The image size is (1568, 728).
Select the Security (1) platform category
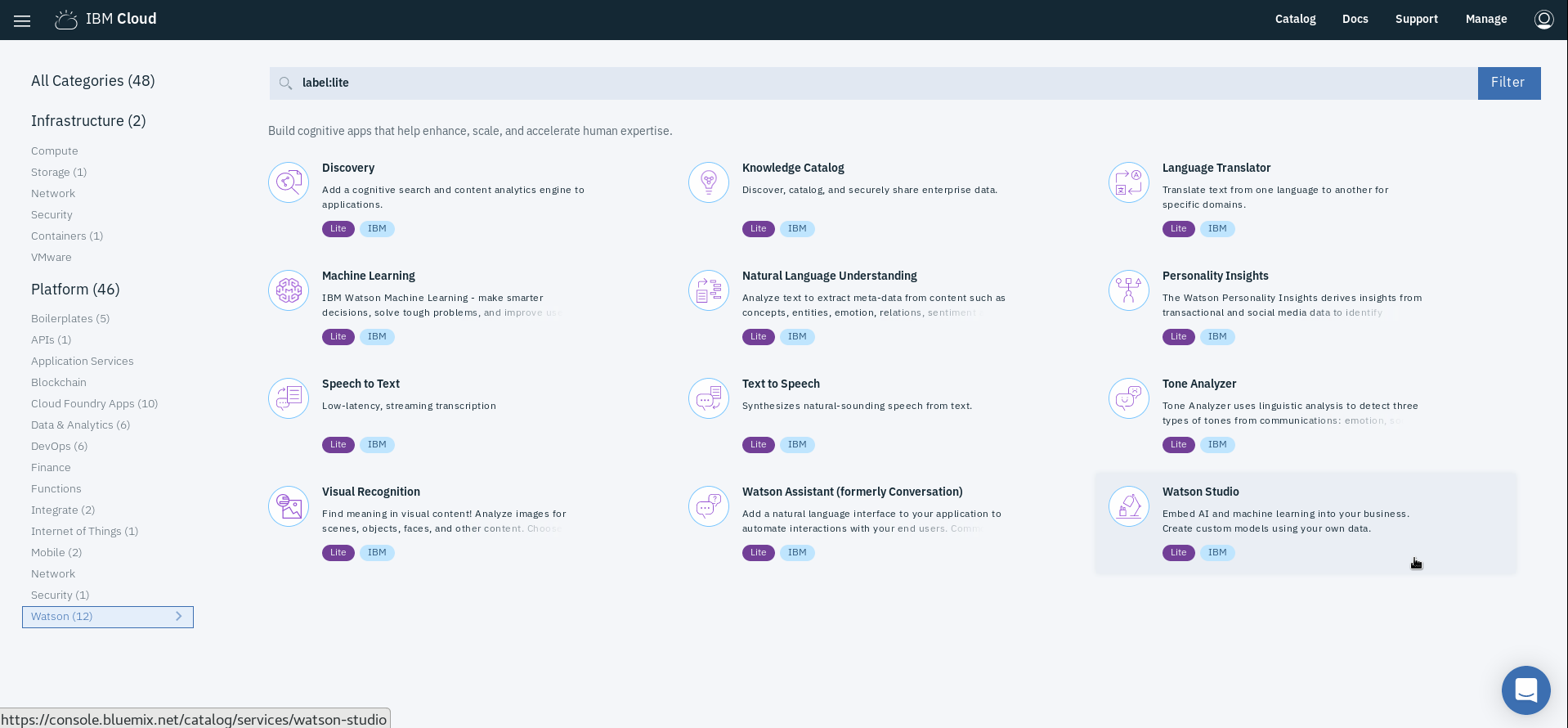60,595
